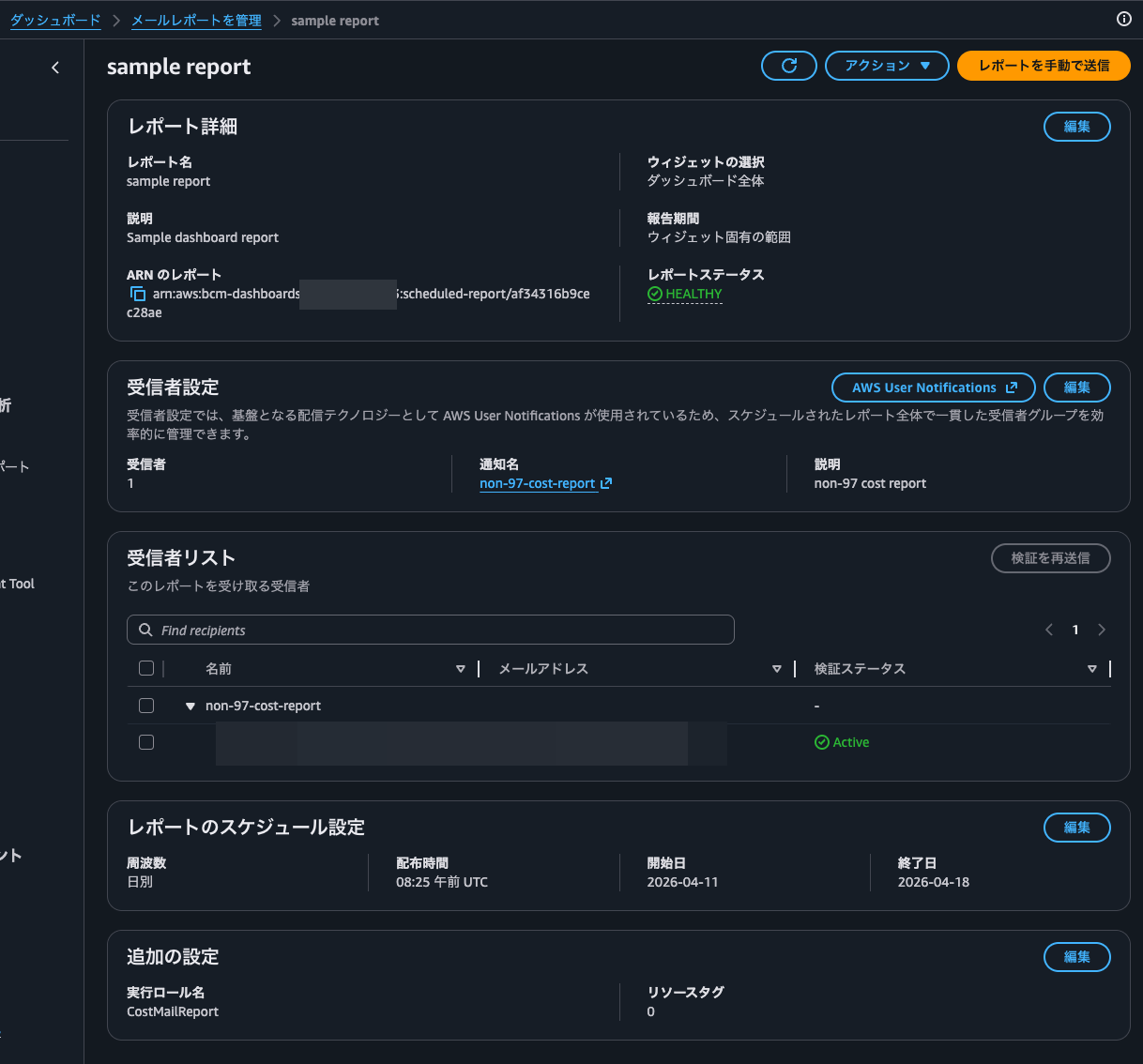
Task: Open the 名前 column sort dropdown
Action: click(x=460, y=669)
